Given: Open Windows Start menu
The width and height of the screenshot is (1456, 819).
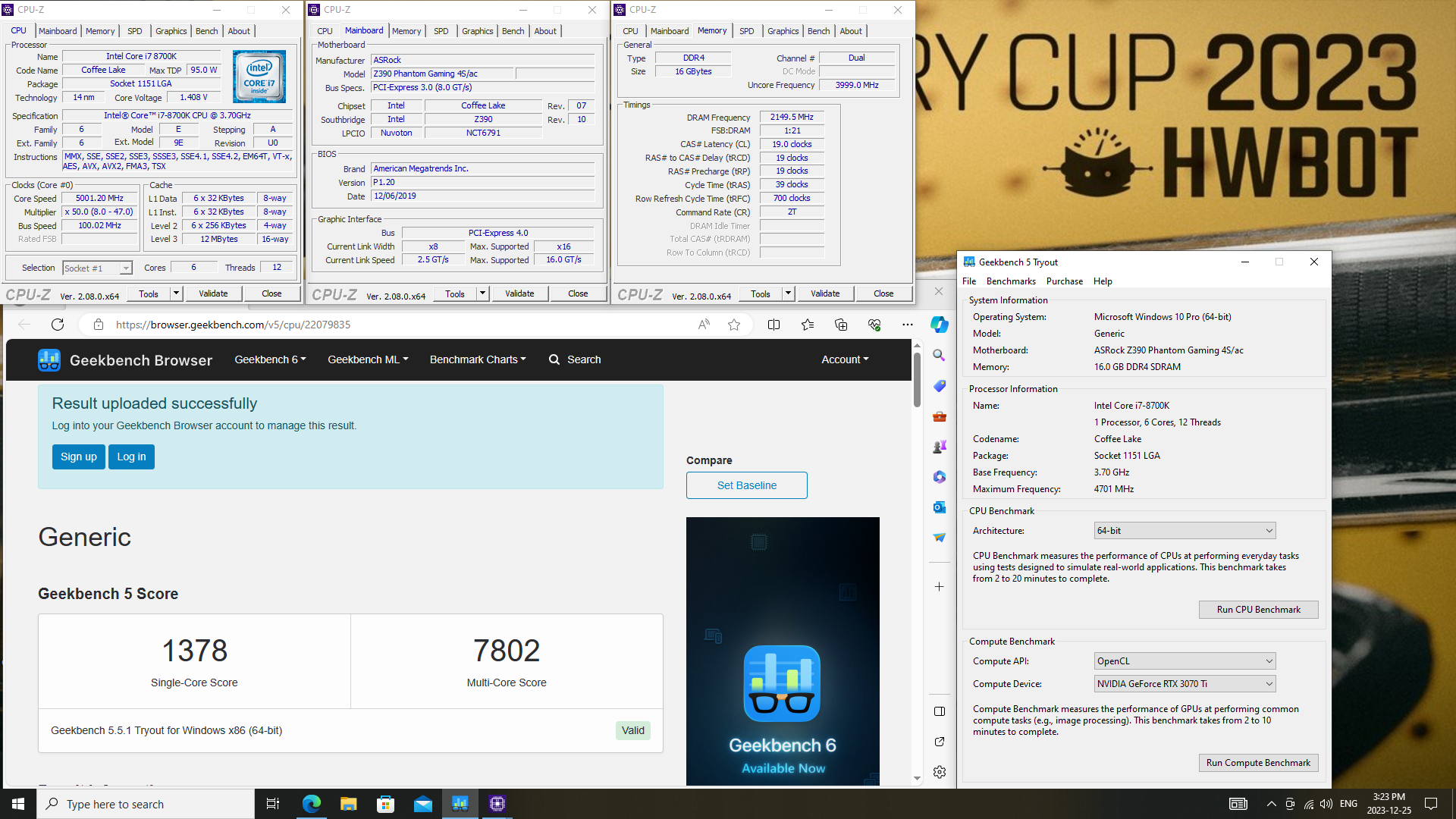Looking at the screenshot, I should (18, 804).
